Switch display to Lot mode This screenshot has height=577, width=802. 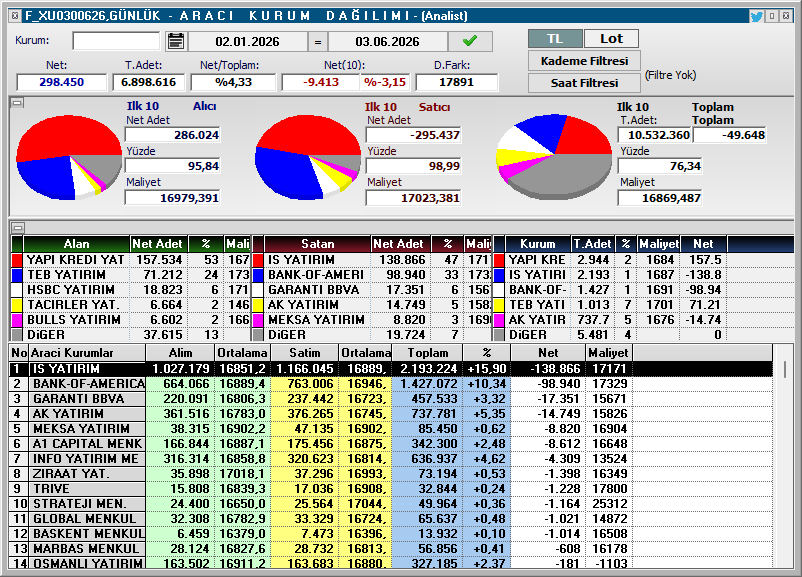[x=611, y=39]
